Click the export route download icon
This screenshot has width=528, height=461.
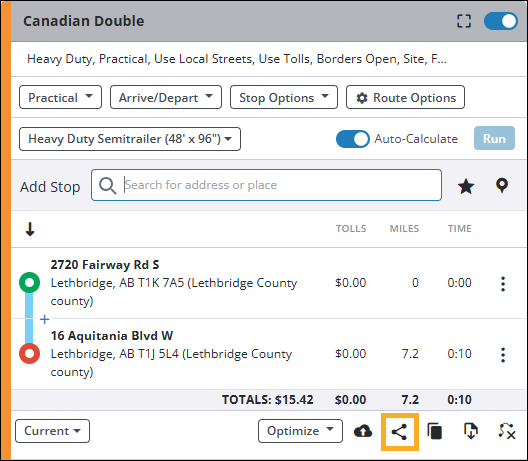click(x=471, y=431)
